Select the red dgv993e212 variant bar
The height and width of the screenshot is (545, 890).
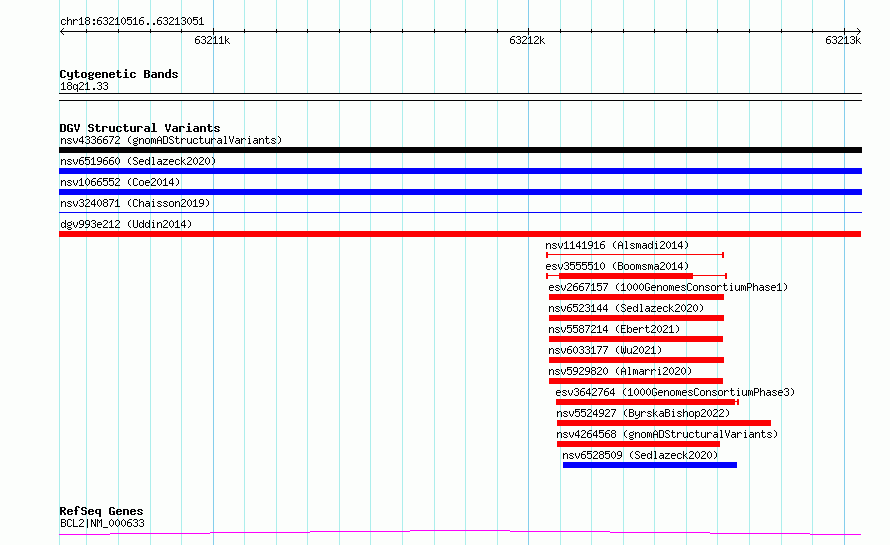pos(460,234)
